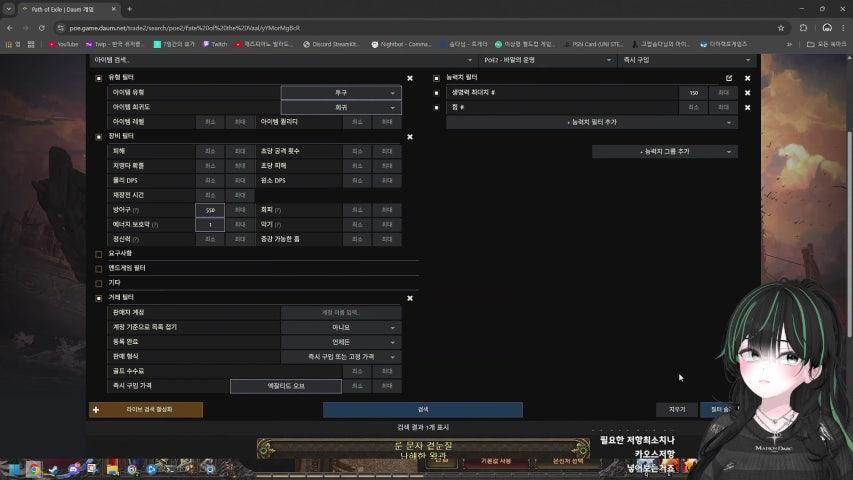The width and height of the screenshot is (853, 480).
Task: Open Chrome from the taskbar
Action: click(x=34, y=469)
